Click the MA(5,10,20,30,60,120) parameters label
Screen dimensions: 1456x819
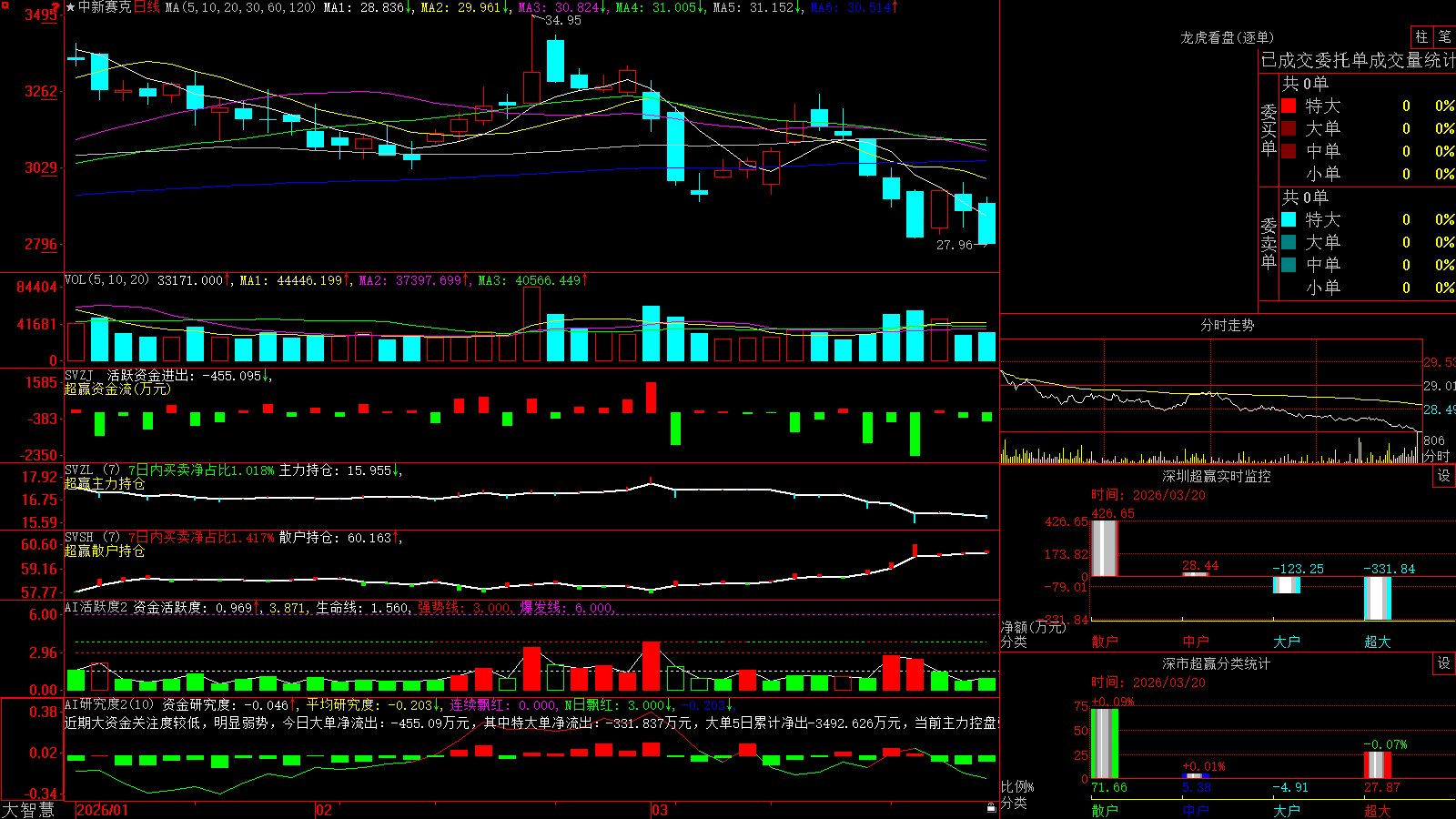coord(240,7)
